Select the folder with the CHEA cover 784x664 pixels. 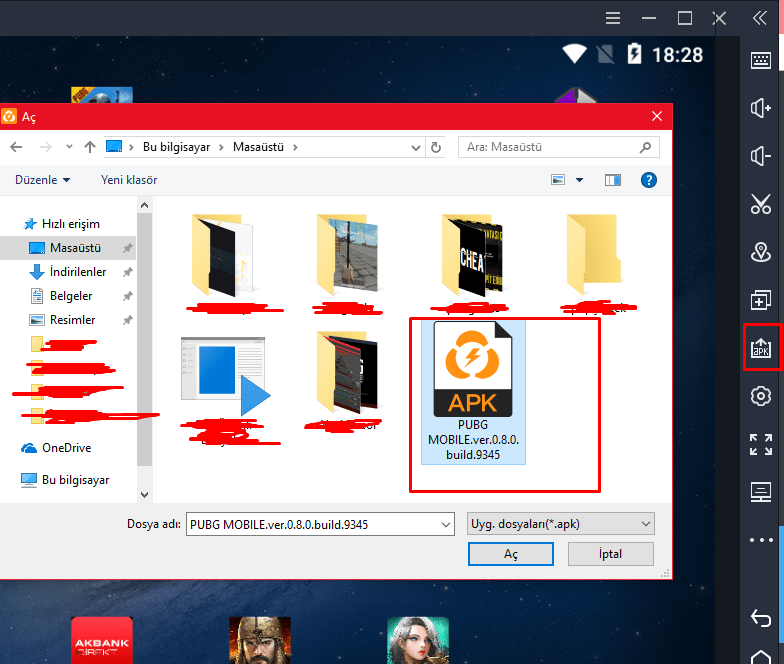pos(472,255)
